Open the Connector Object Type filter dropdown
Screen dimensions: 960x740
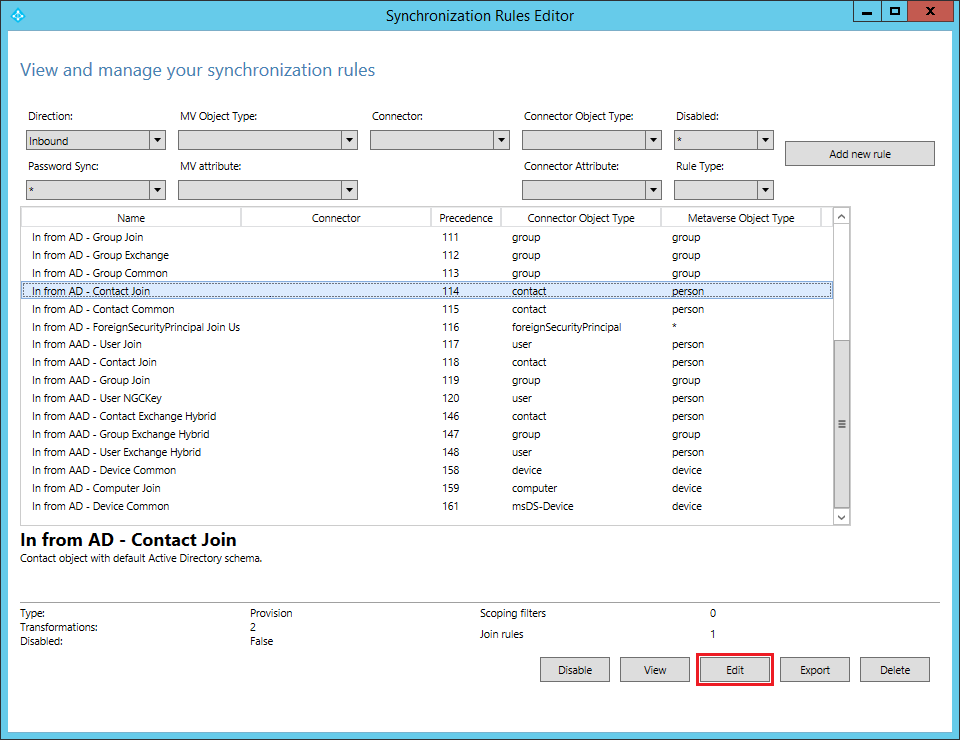(x=652, y=139)
